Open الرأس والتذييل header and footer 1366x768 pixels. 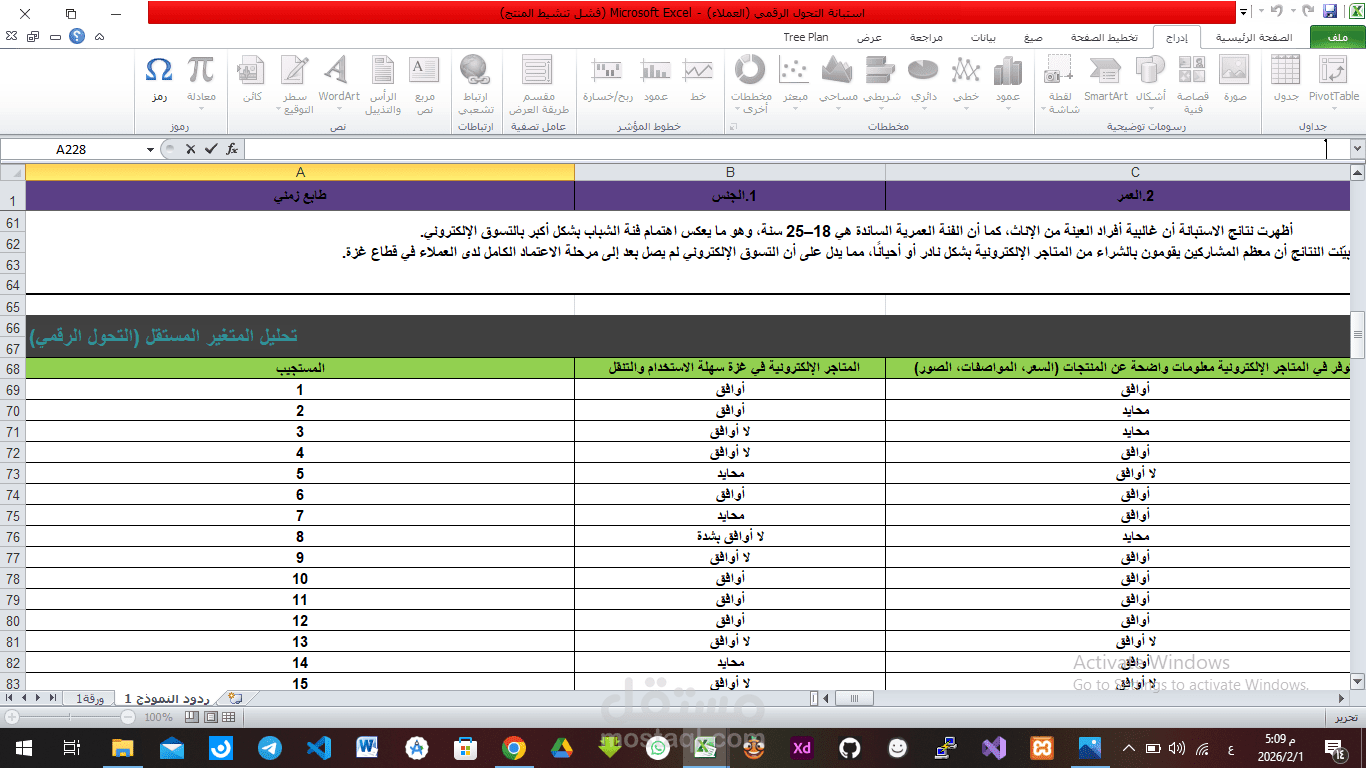(x=384, y=84)
